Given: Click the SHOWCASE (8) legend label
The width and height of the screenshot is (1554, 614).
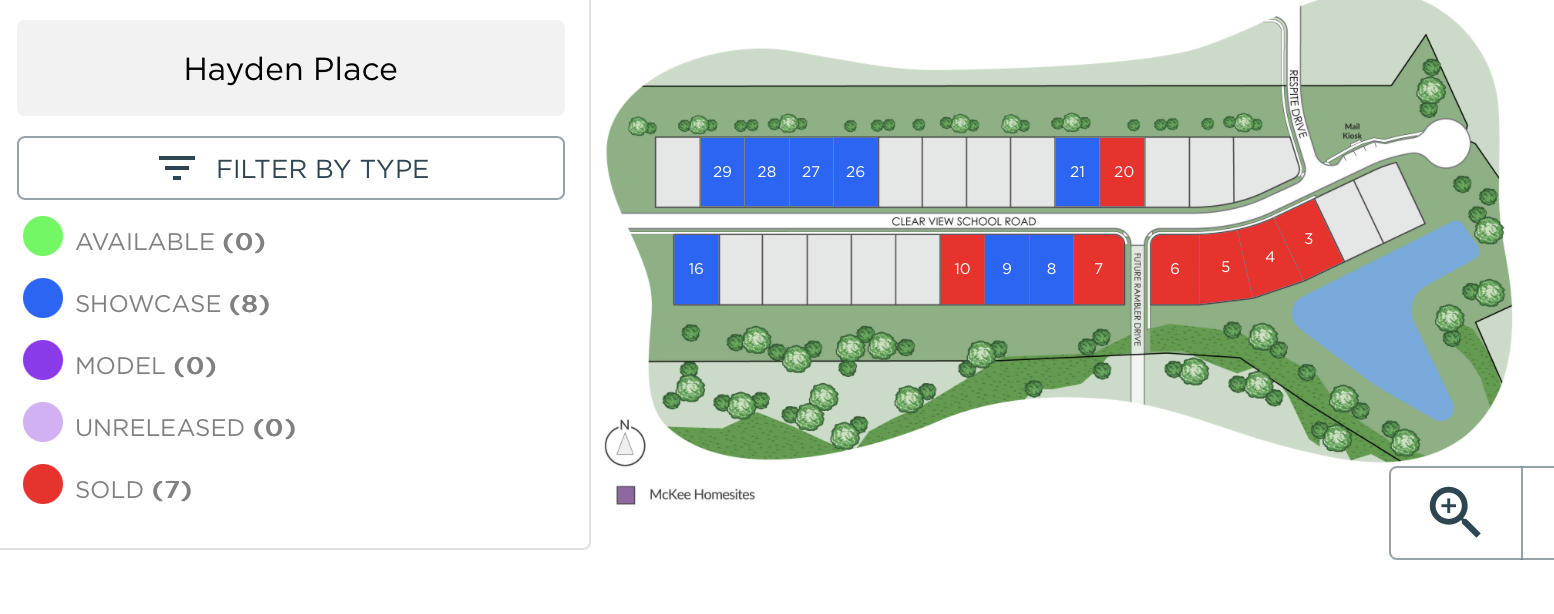Looking at the screenshot, I should [173, 304].
